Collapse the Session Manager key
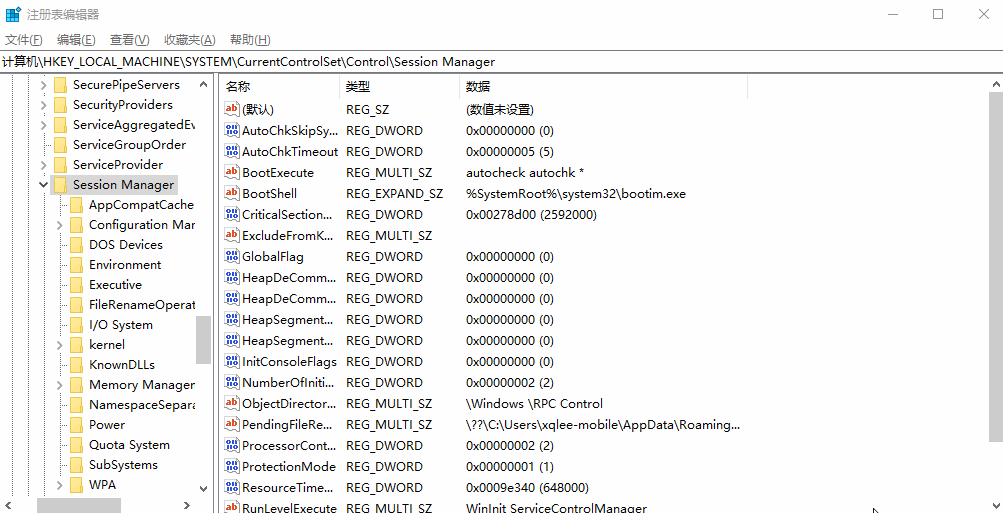Image resolution: width=1003 pixels, height=513 pixels. pos(43,185)
